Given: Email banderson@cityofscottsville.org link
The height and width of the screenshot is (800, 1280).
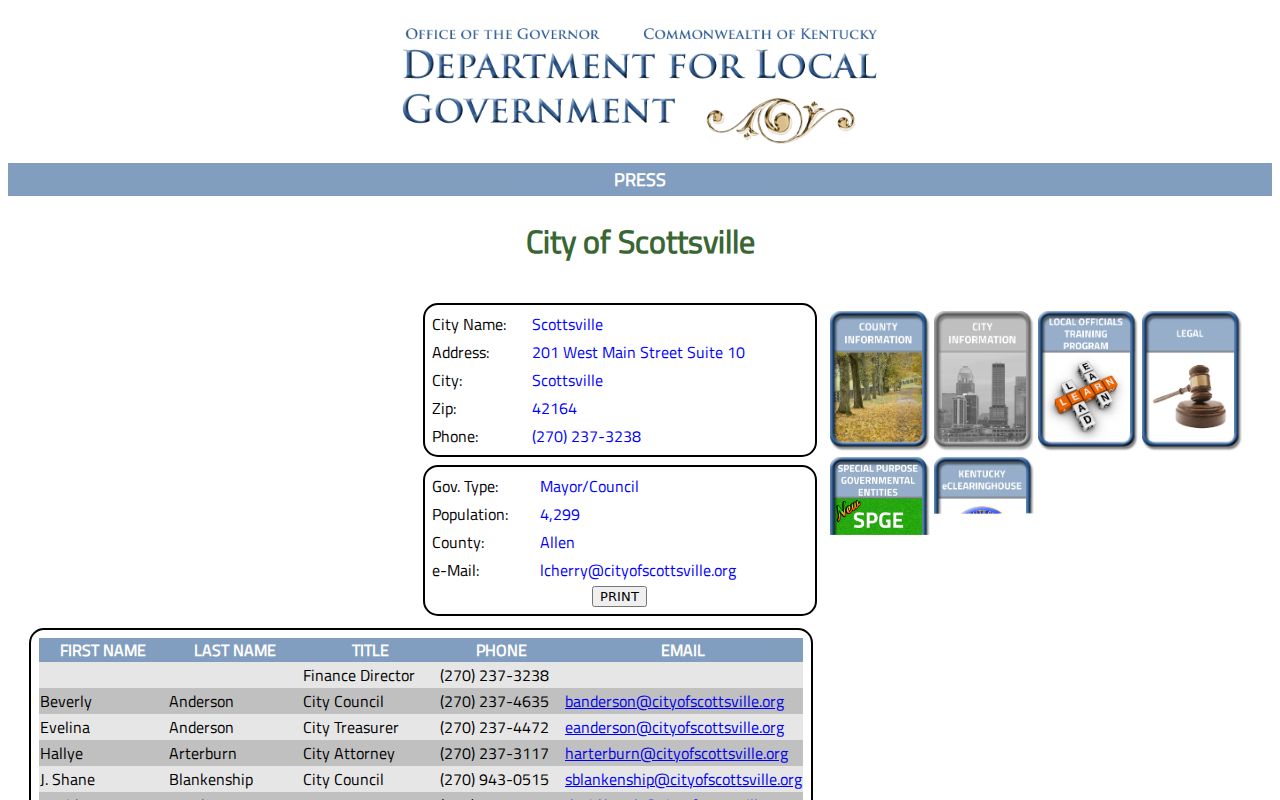Looking at the screenshot, I should (x=674, y=702).
